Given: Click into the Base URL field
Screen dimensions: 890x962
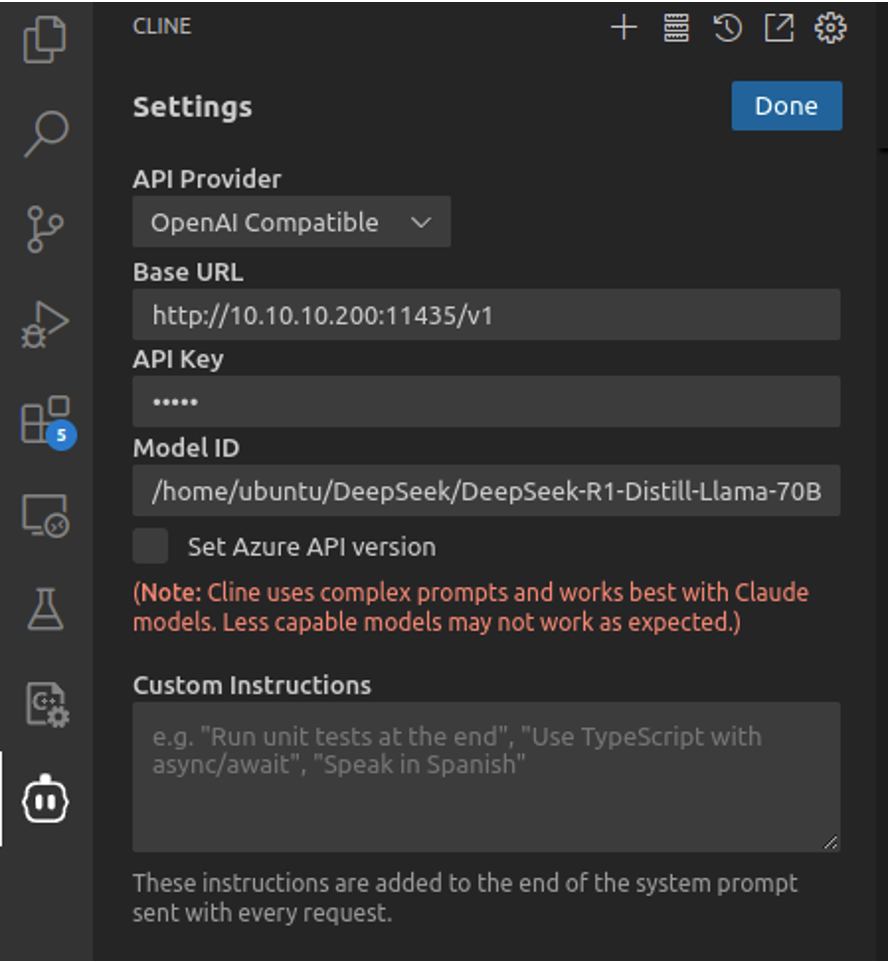Looking at the screenshot, I should pyautogui.click(x=486, y=316).
